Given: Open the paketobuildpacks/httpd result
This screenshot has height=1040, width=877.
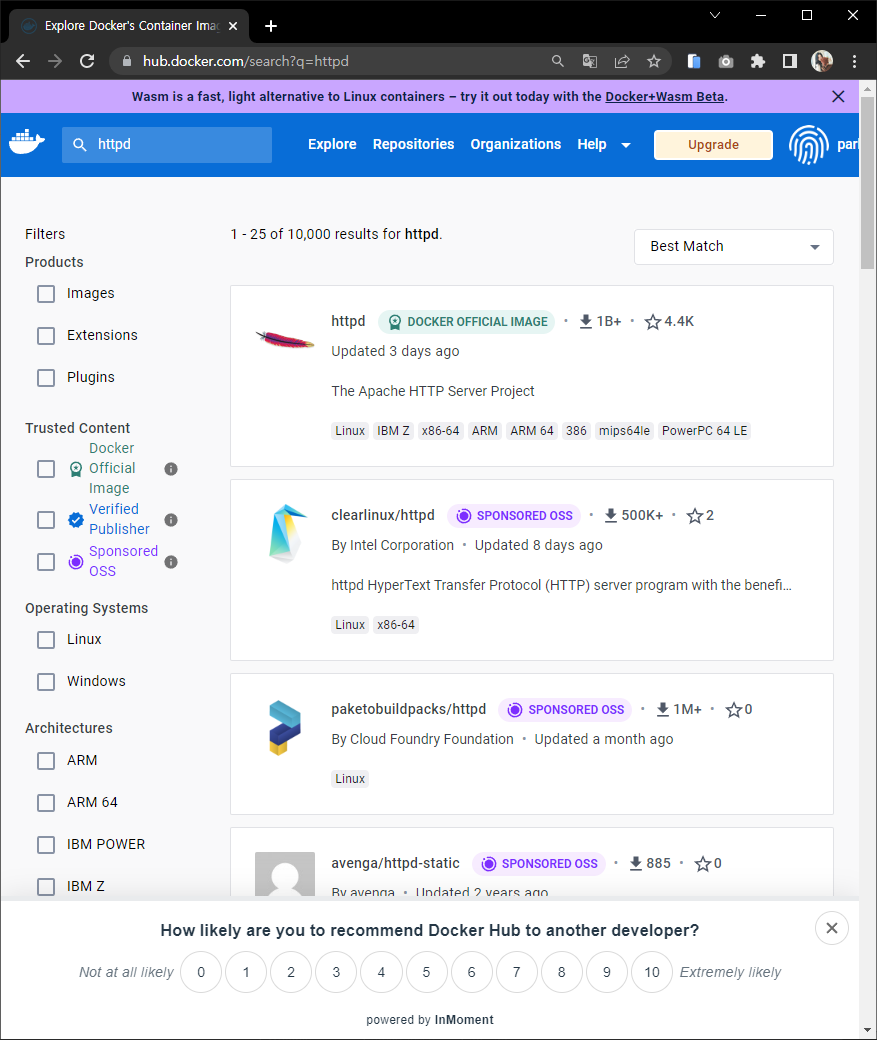Looking at the screenshot, I should (409, 709).
